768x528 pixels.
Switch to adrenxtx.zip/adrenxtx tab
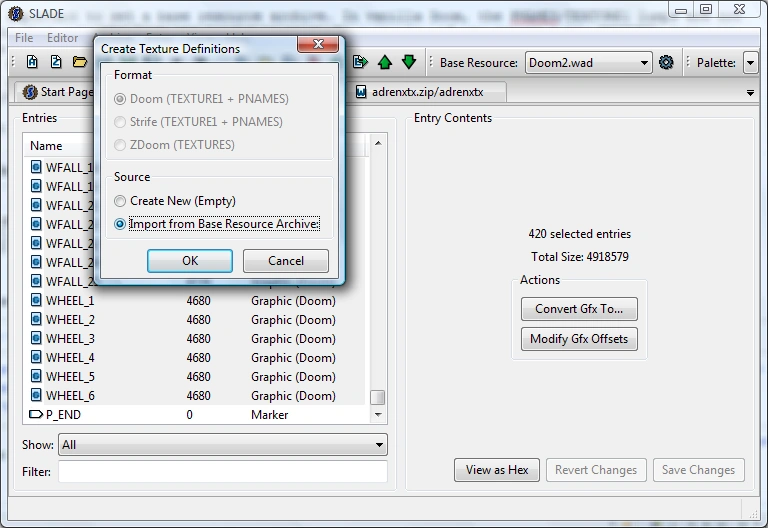[x=427, y=92]
